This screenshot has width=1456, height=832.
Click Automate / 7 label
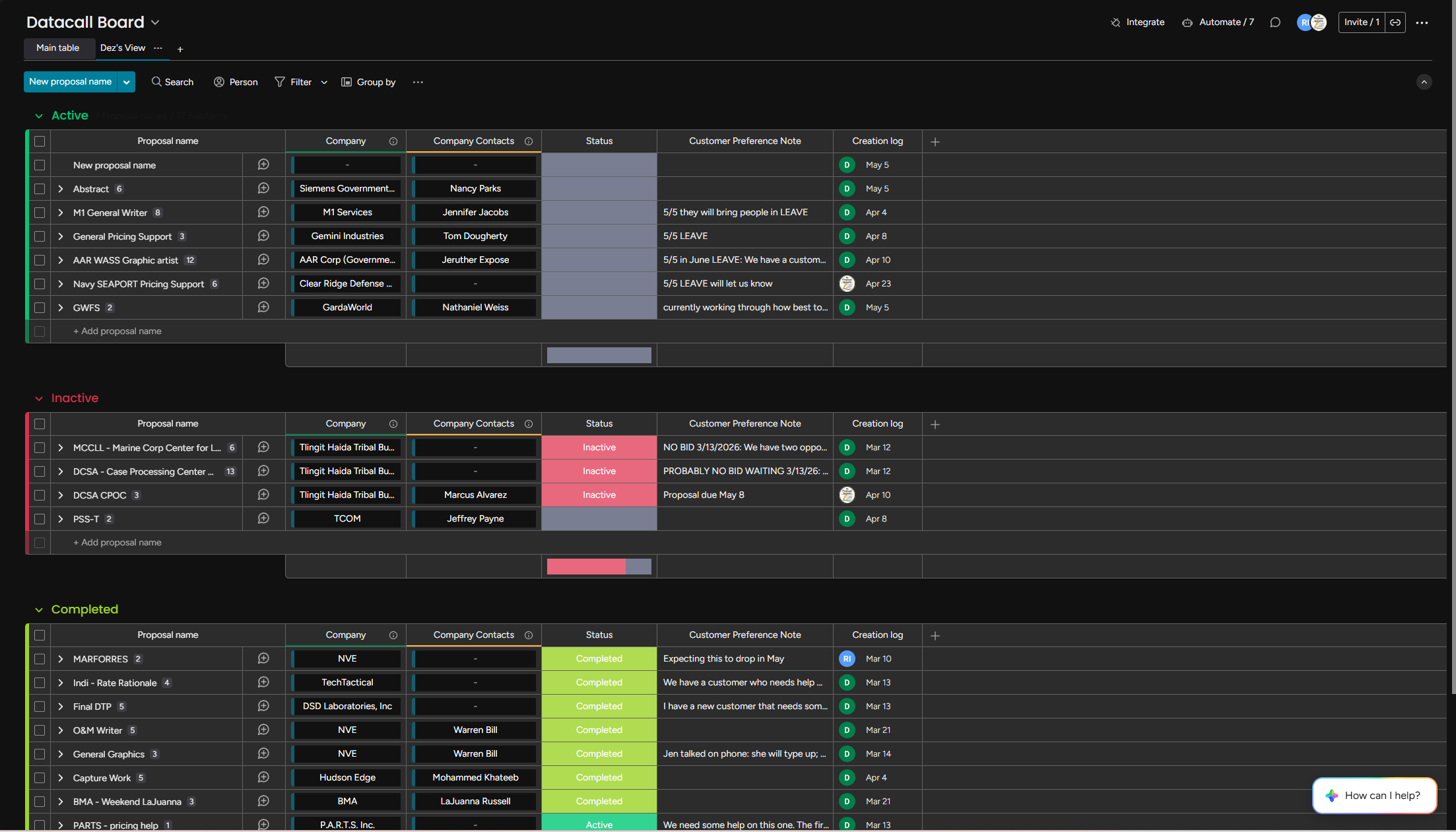(1226, 22)
